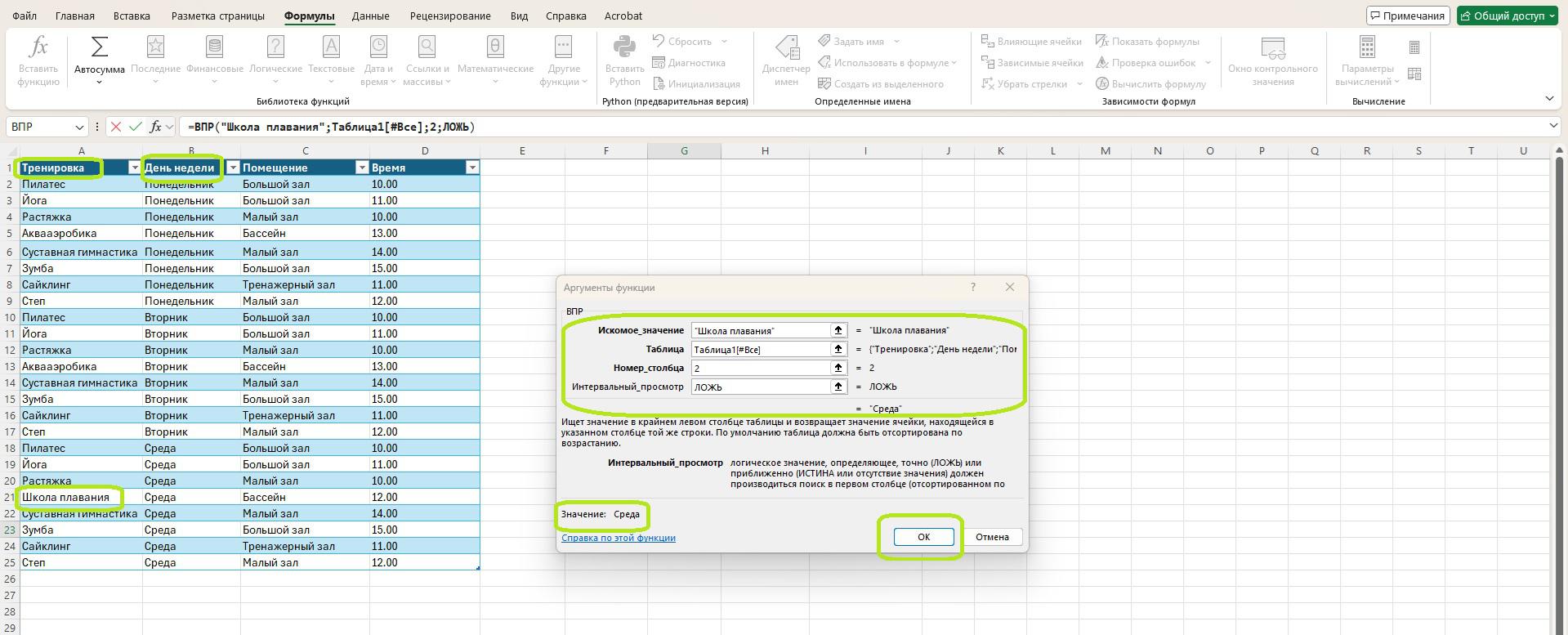The height and width of the screenshot is (635, 1568).
Task: Click Зависимые ячейки trace dependents
Action: pyautogui.click(x=1032, y=63)
